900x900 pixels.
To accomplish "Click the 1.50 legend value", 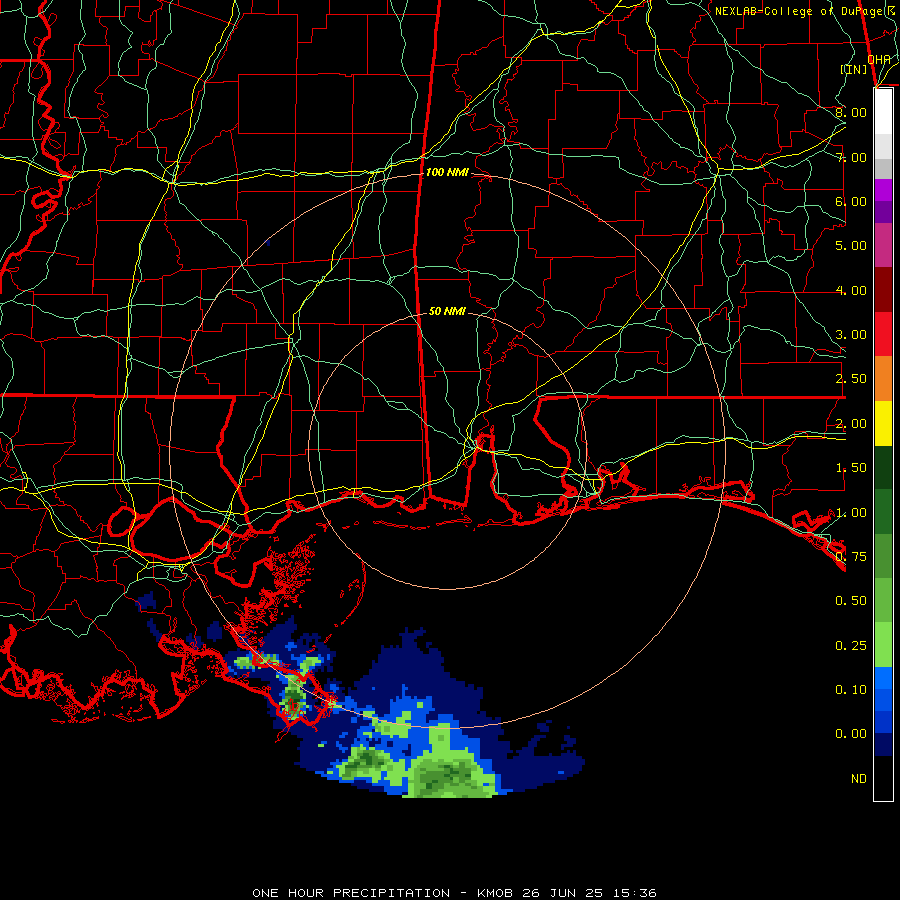I will 851,468.
